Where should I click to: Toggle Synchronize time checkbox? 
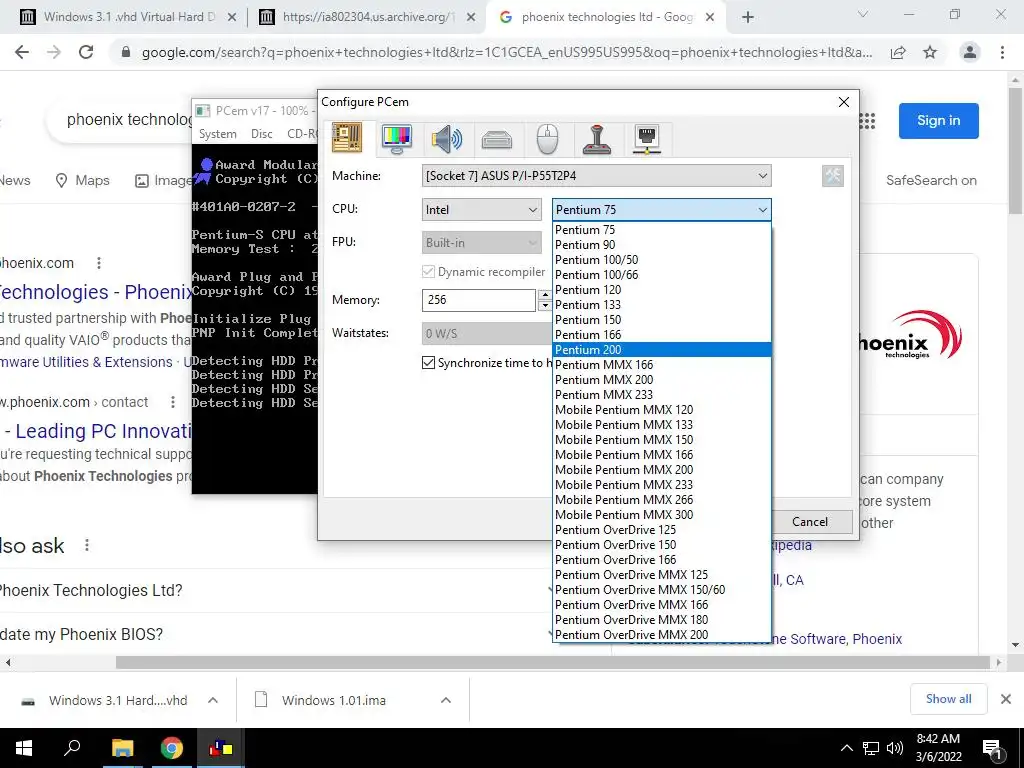pos(428,362)
